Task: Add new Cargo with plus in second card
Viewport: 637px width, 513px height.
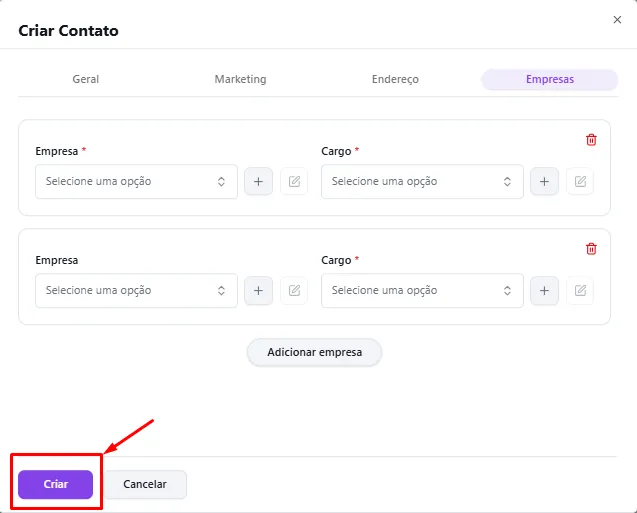Action: (544, 290)
